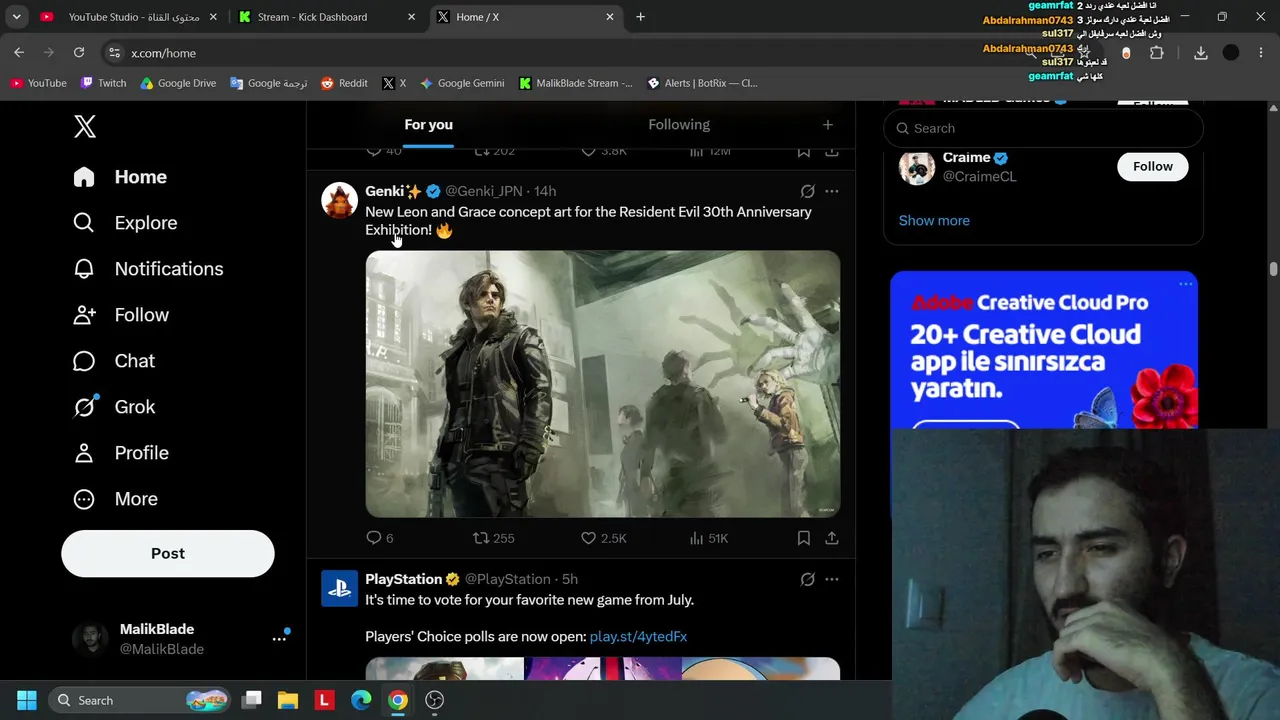Open a new browser tab
This screenshot has height=720, width=1280.
coord(640,17)
